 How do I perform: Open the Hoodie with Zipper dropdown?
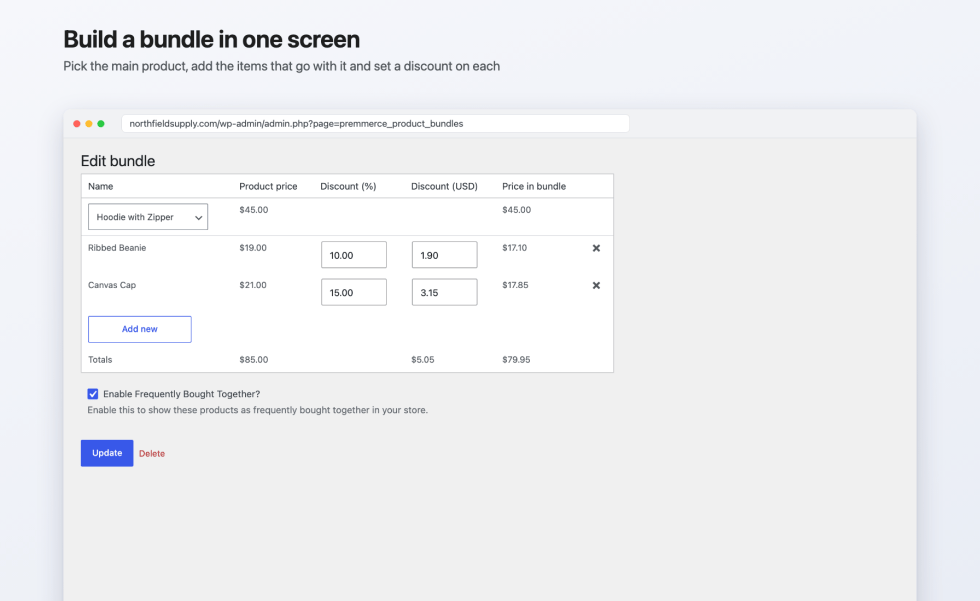point(148,217)
